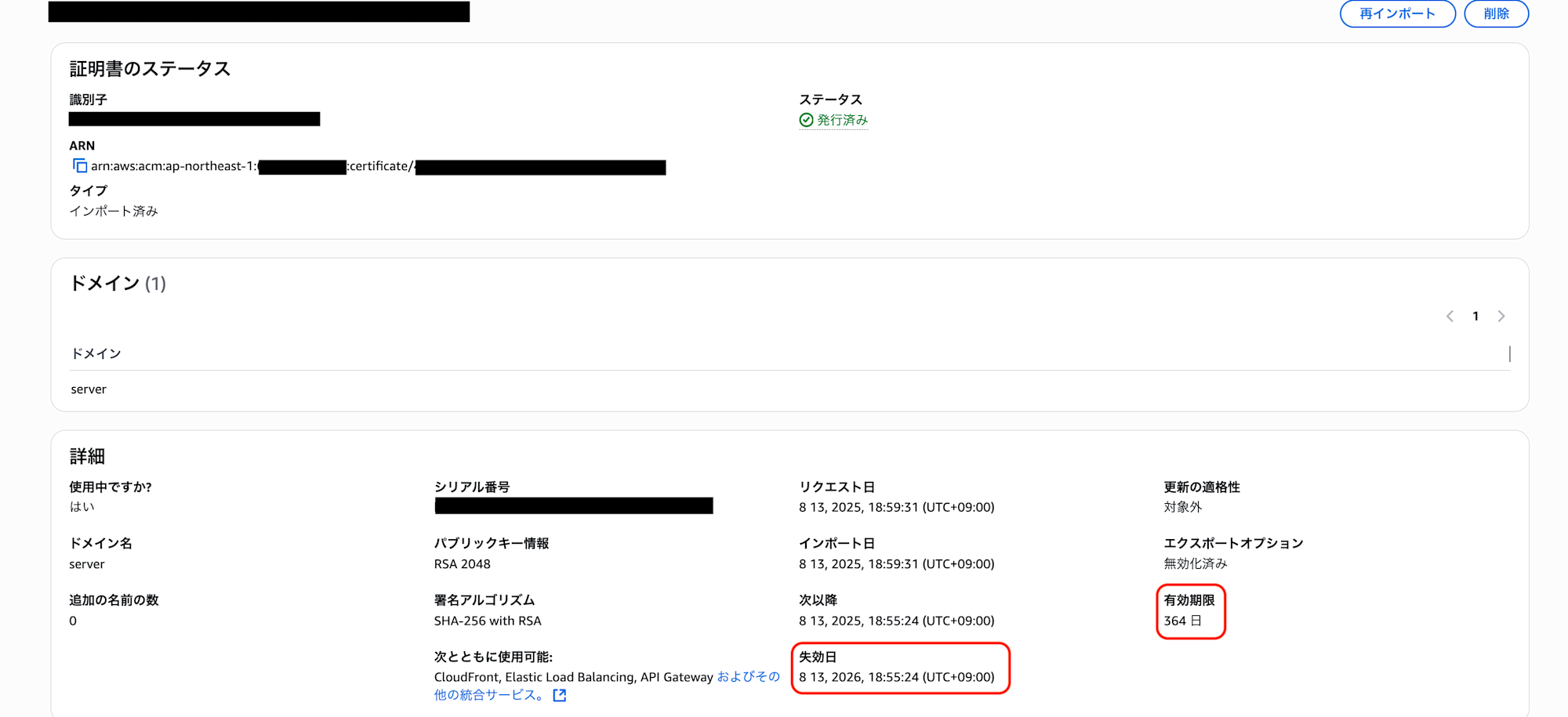Screen dimensions: 1568x717
Task: Click the RSA 2048 public key value
Action: tap(463, 564)
